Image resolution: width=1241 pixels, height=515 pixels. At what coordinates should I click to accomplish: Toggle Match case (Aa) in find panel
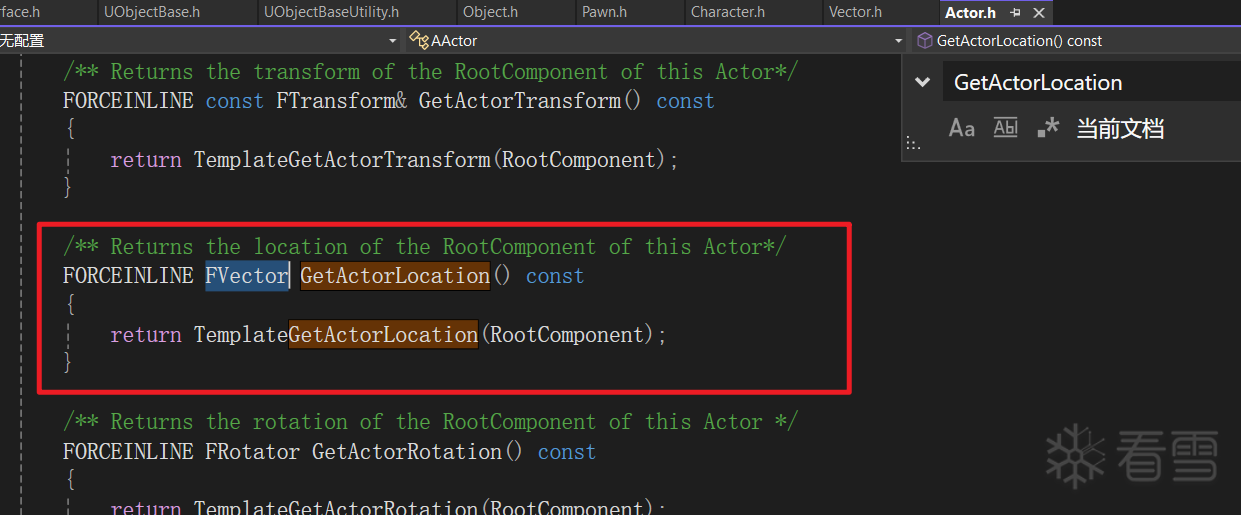[961, 128]
